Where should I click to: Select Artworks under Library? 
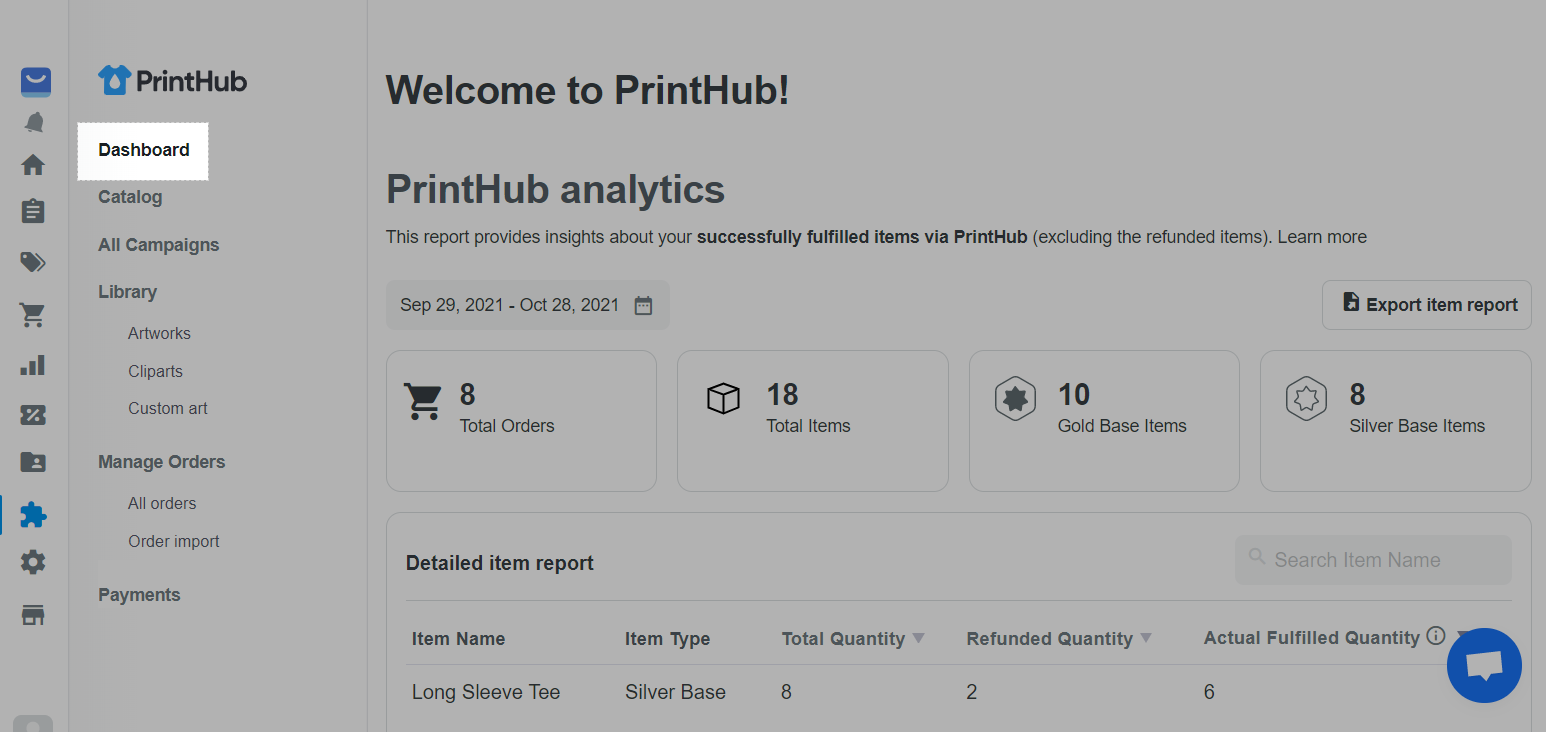(x=159, y=333)
